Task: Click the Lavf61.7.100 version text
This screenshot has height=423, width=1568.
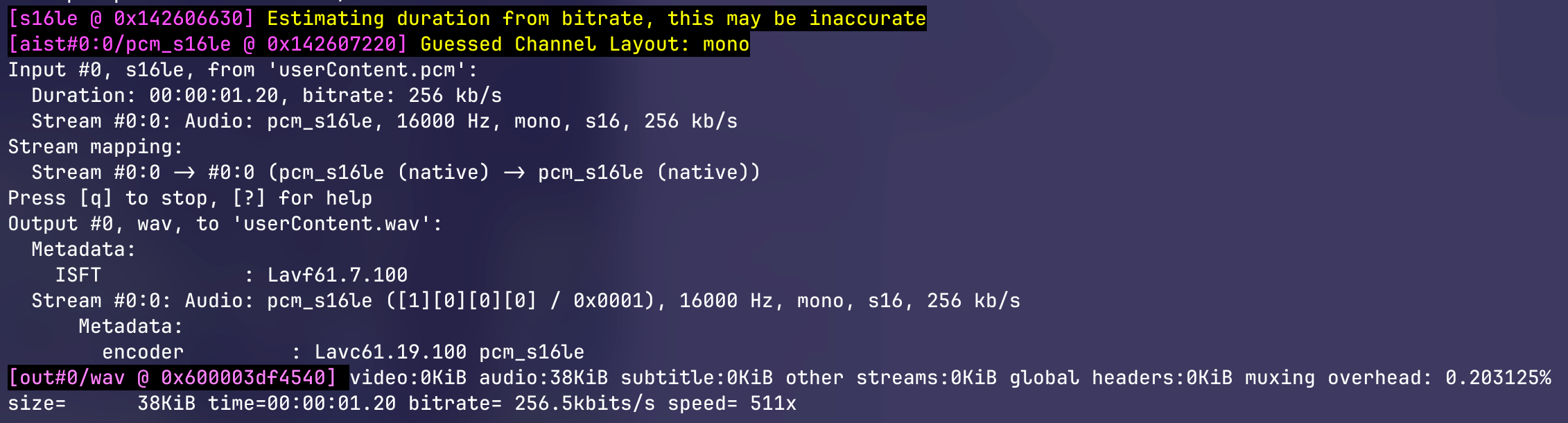Action: 338,275
